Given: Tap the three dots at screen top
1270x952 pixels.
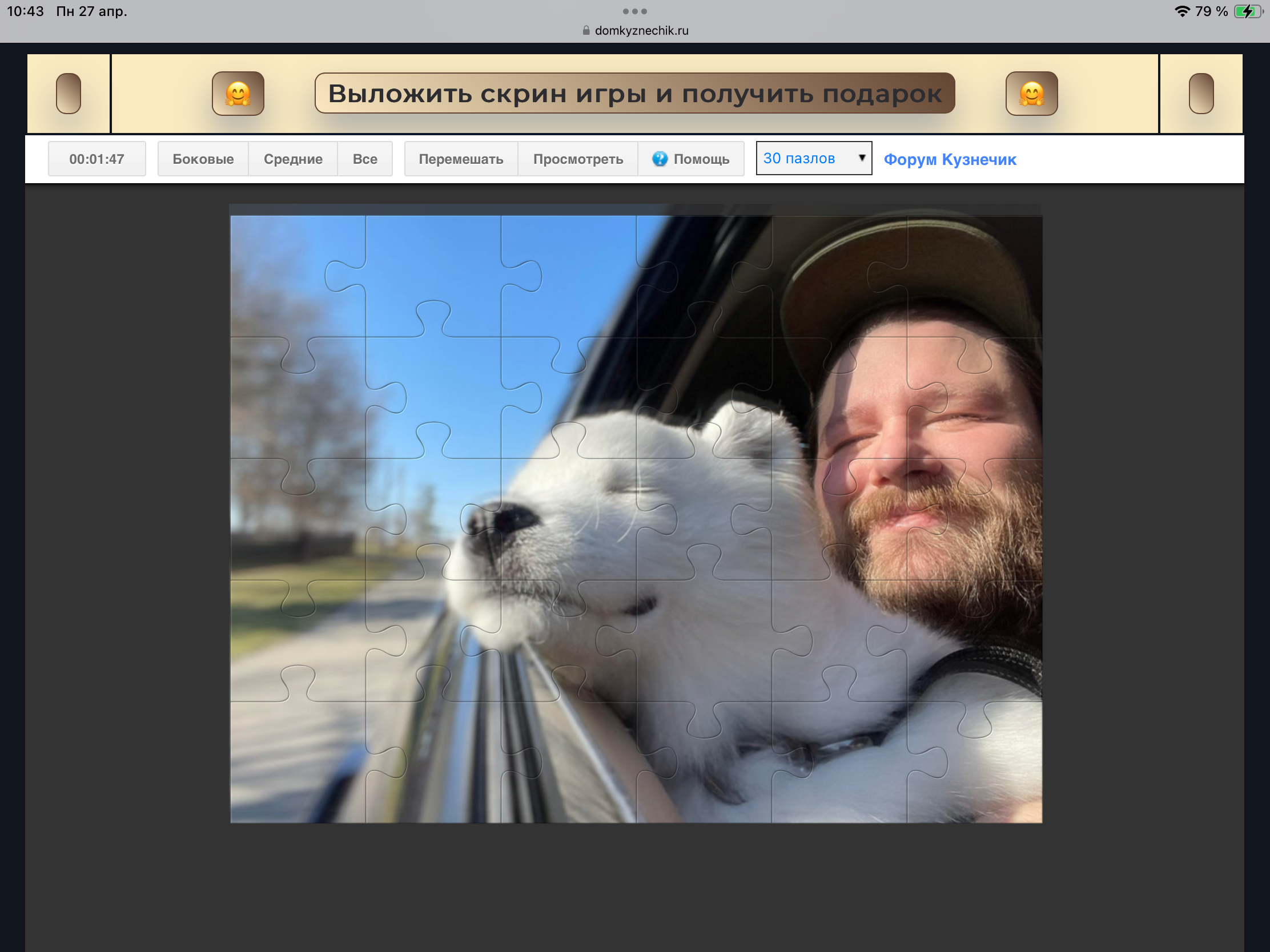Looking at the screenshot, I should (634, 11).
